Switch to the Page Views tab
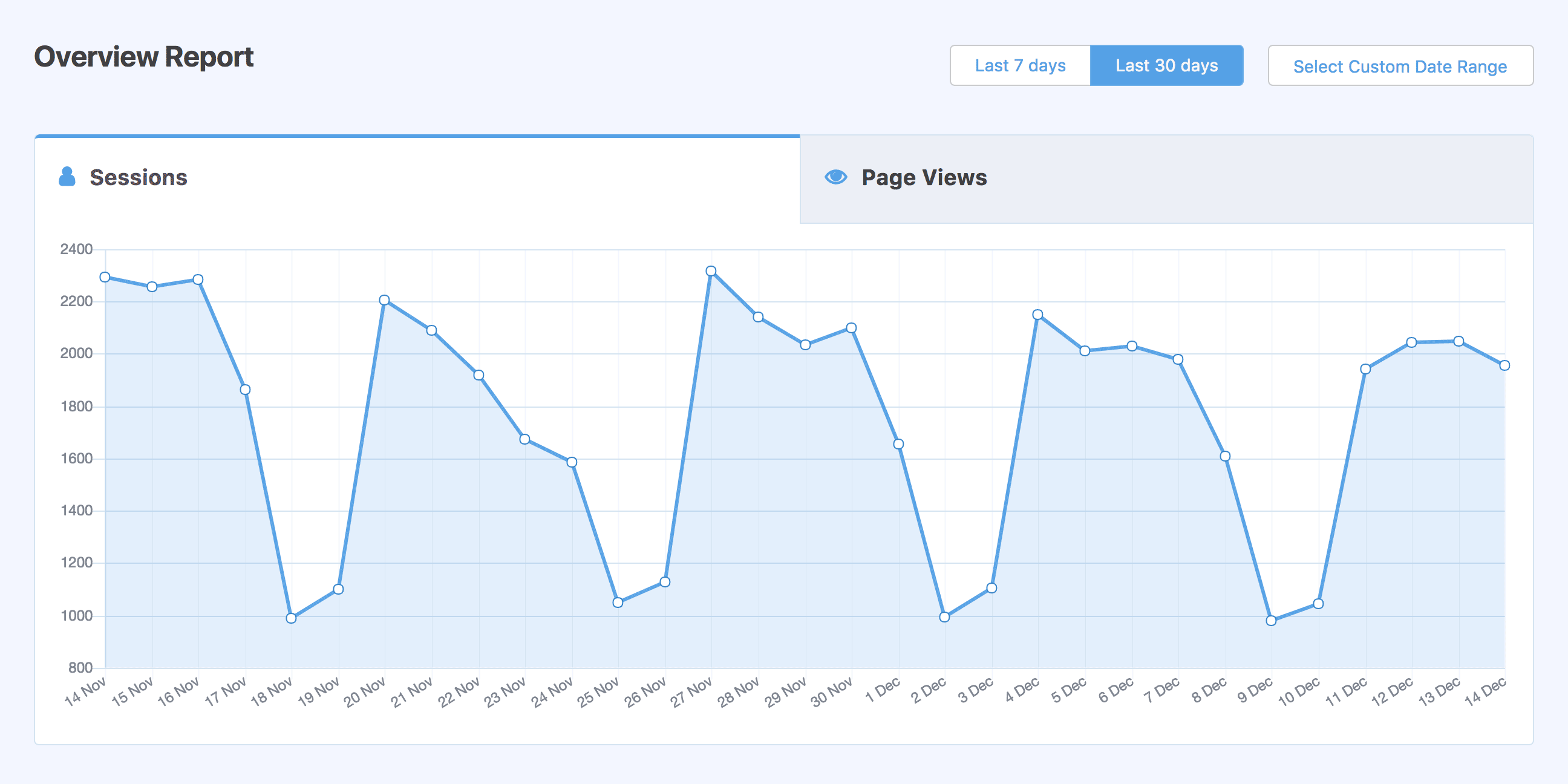 [x=923, y=178]
